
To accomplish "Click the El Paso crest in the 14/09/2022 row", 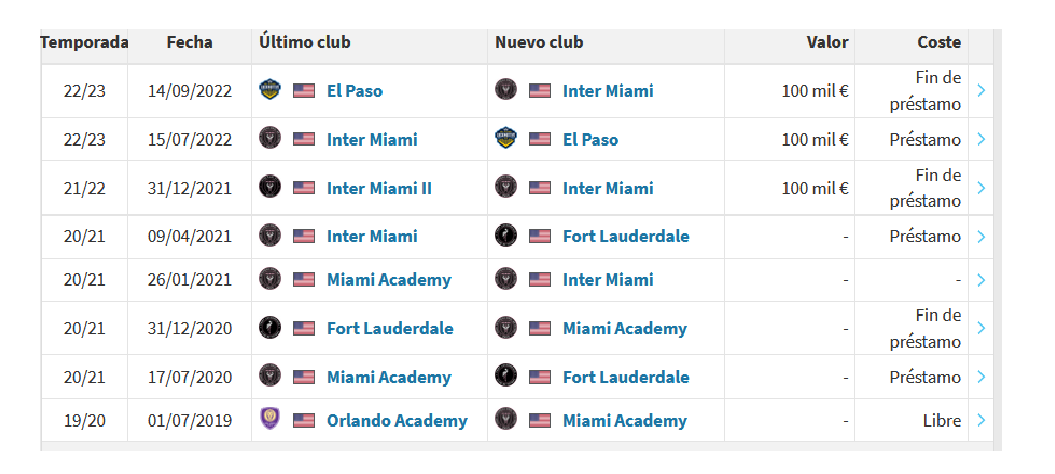I will click(269, 90).
